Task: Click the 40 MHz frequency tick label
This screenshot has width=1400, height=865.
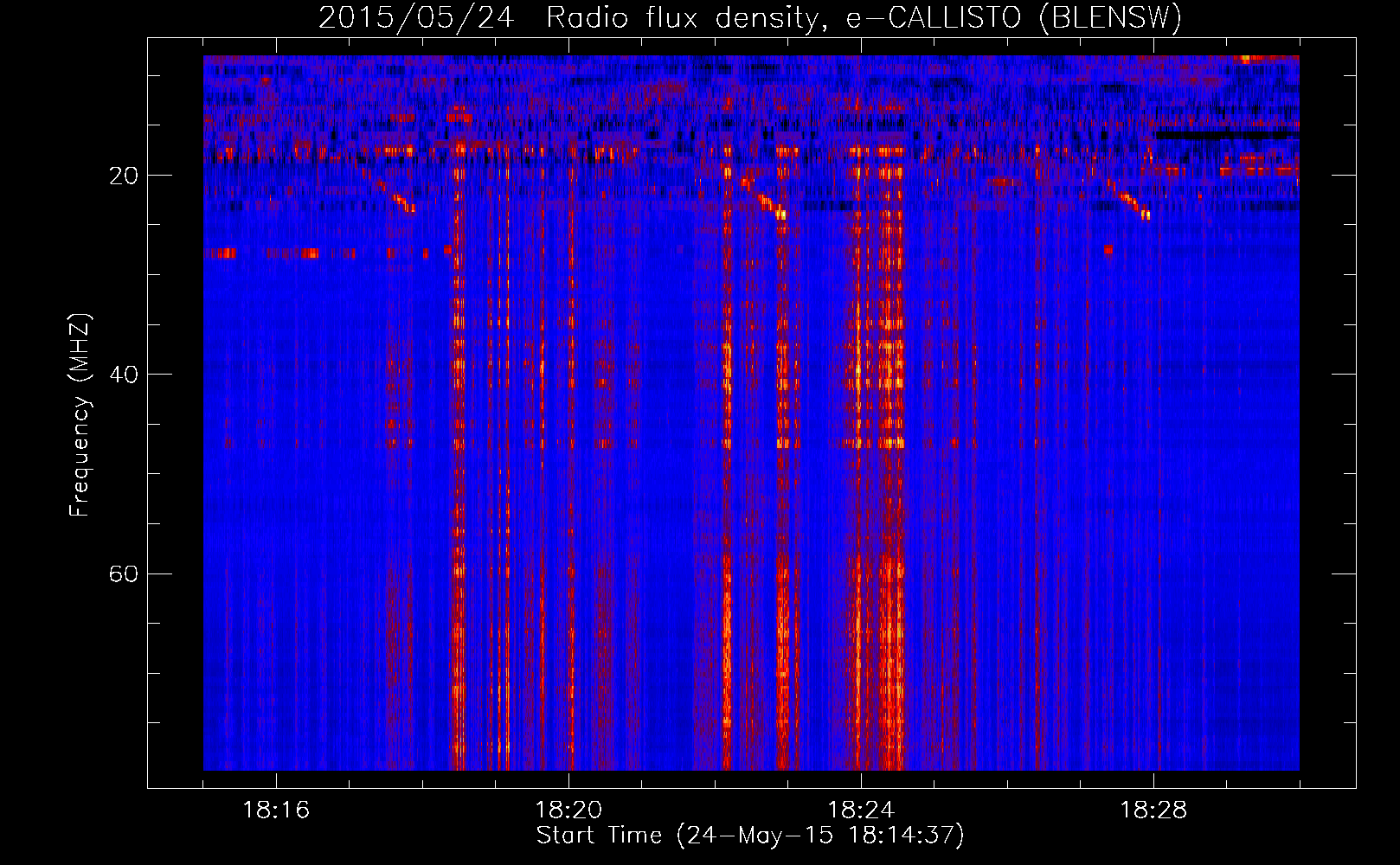Action: click(124, 375)
